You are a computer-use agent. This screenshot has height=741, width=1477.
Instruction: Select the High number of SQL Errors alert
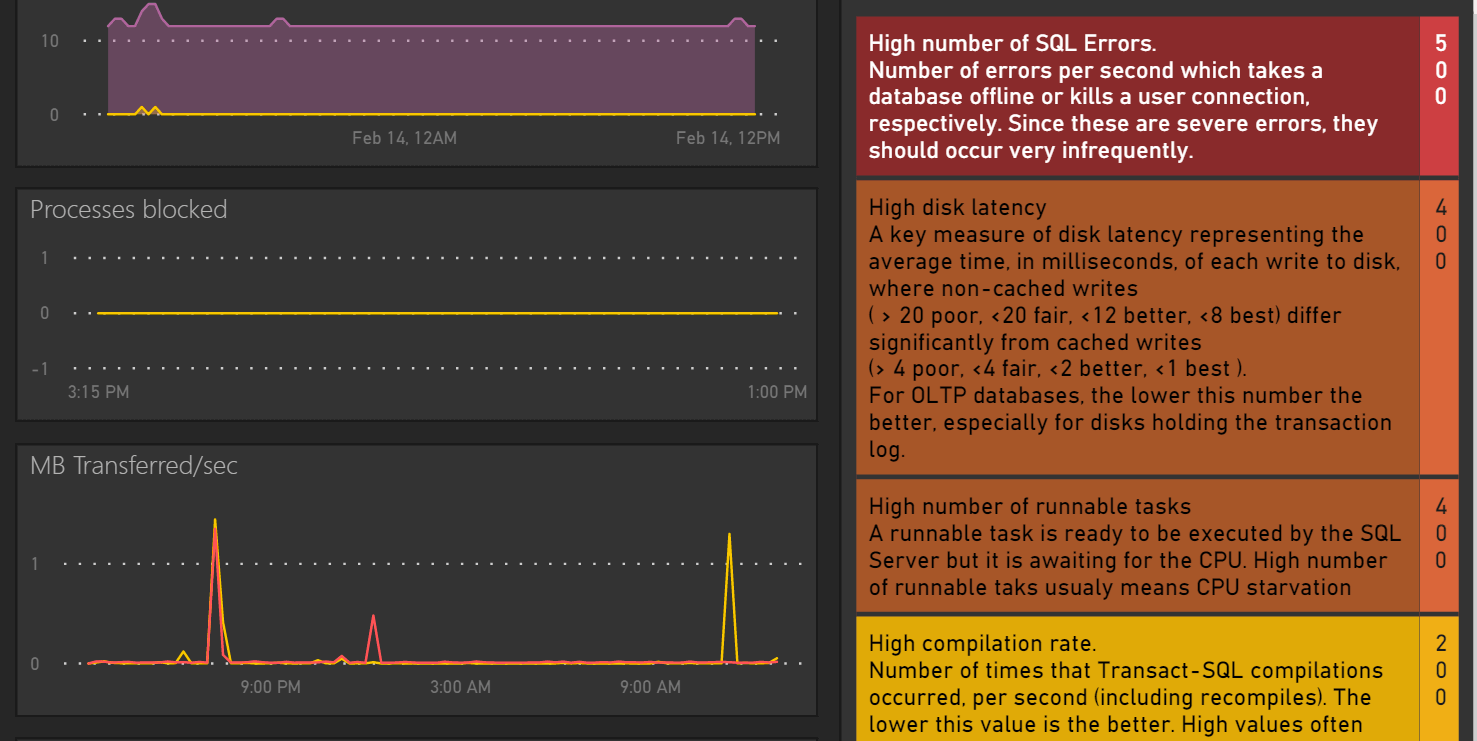[x=1138, y=97]
